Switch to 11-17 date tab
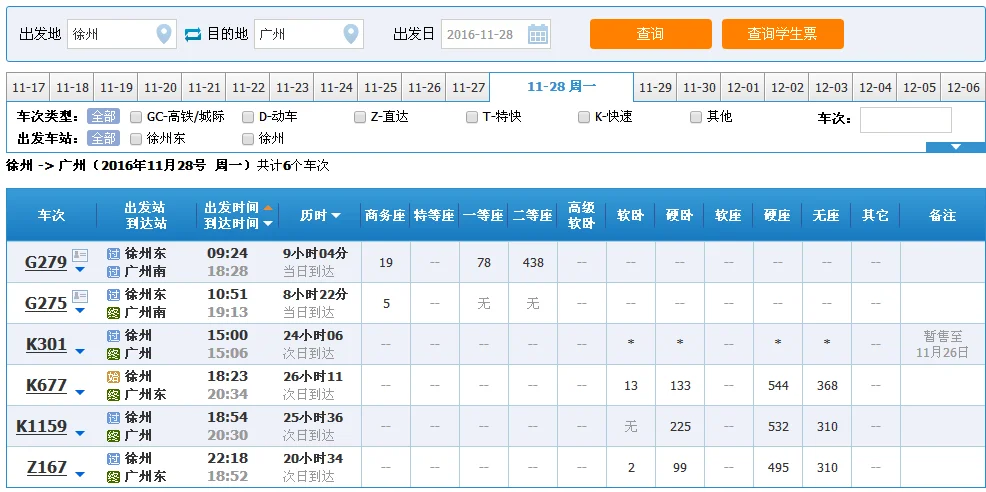Screen dimensions: 986x492 click(x=28, y=87)
